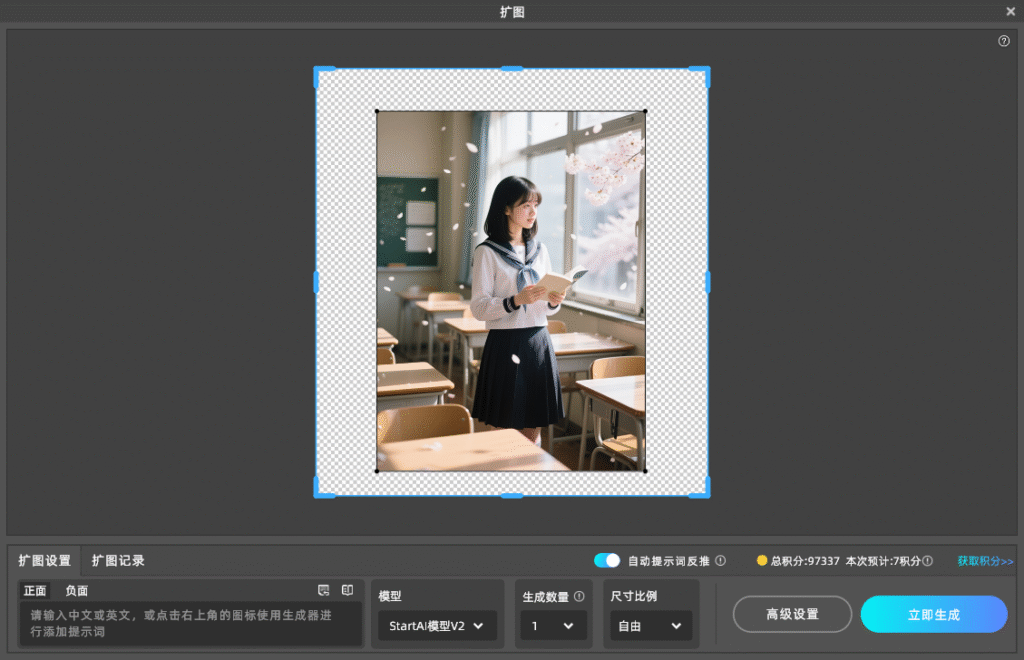This screenshot has height=660, width=1024.
Task: Close the 扩图 dialog
Action: click(x=1010, y=11)
